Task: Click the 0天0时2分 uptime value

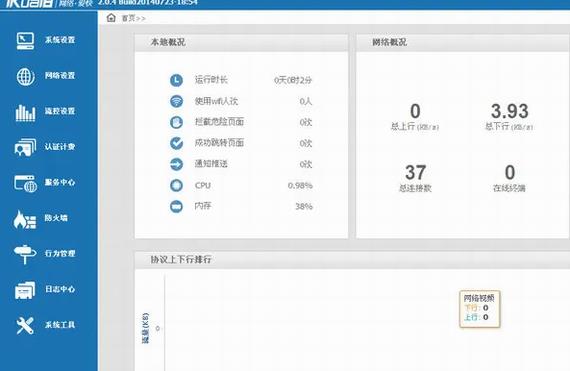Action: pyautogui.click(x=293, y=80)
